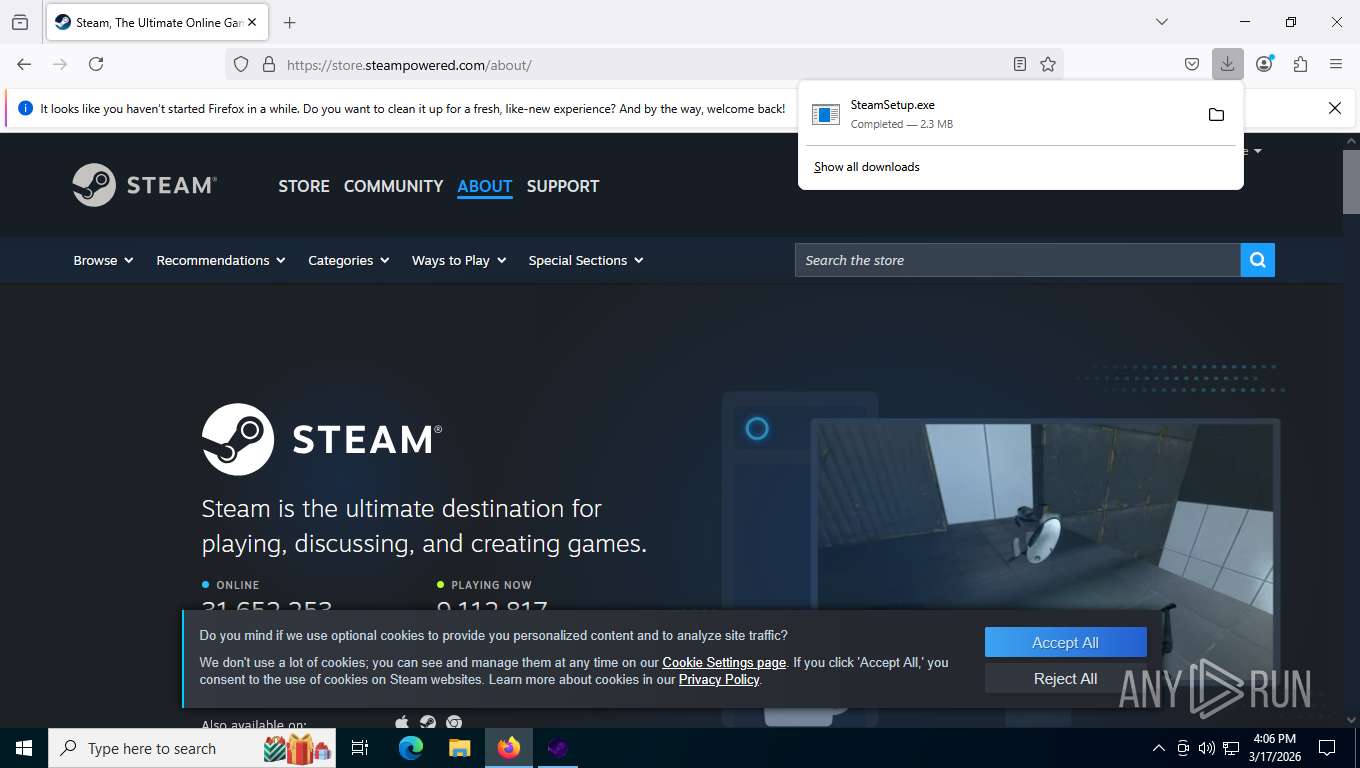The image size is (1360, 768).
Task: Open File Explorer from taskbar
Action: (459, 748)
